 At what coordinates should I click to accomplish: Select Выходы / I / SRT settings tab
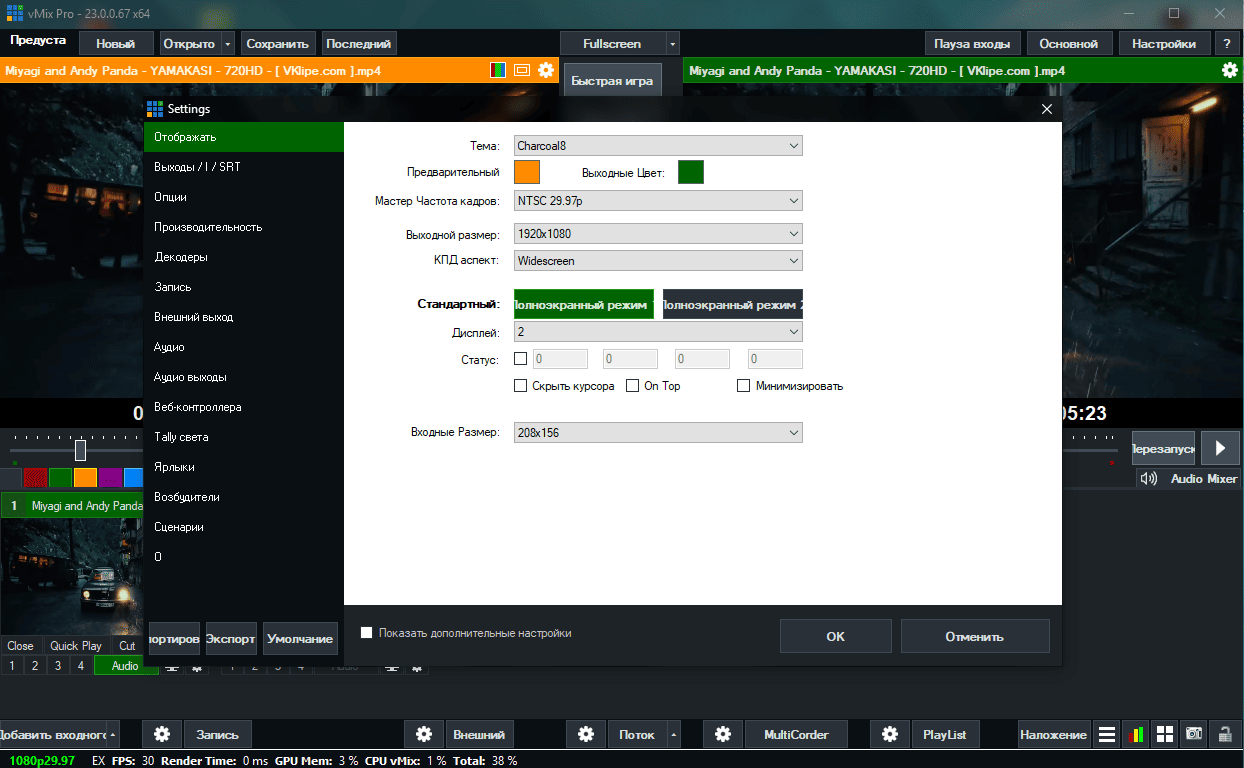tap(243, 167)
